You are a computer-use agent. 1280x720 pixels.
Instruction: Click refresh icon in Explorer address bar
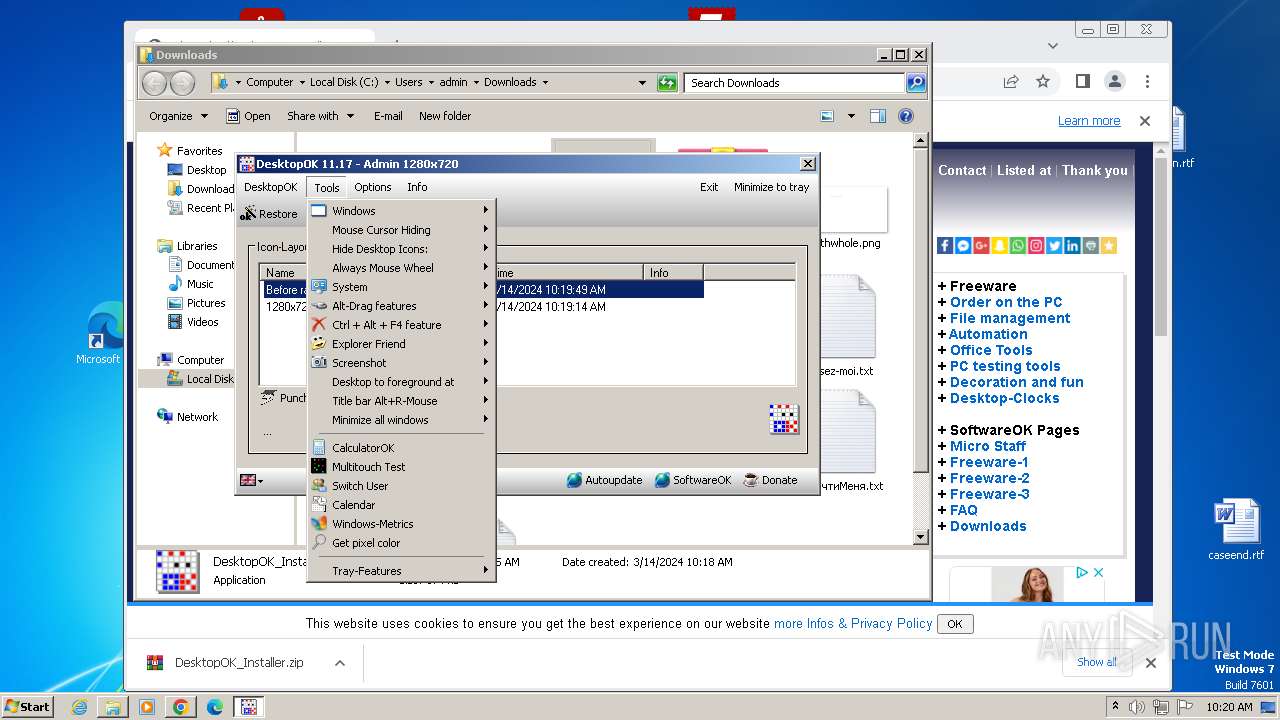tap(667, 83)
